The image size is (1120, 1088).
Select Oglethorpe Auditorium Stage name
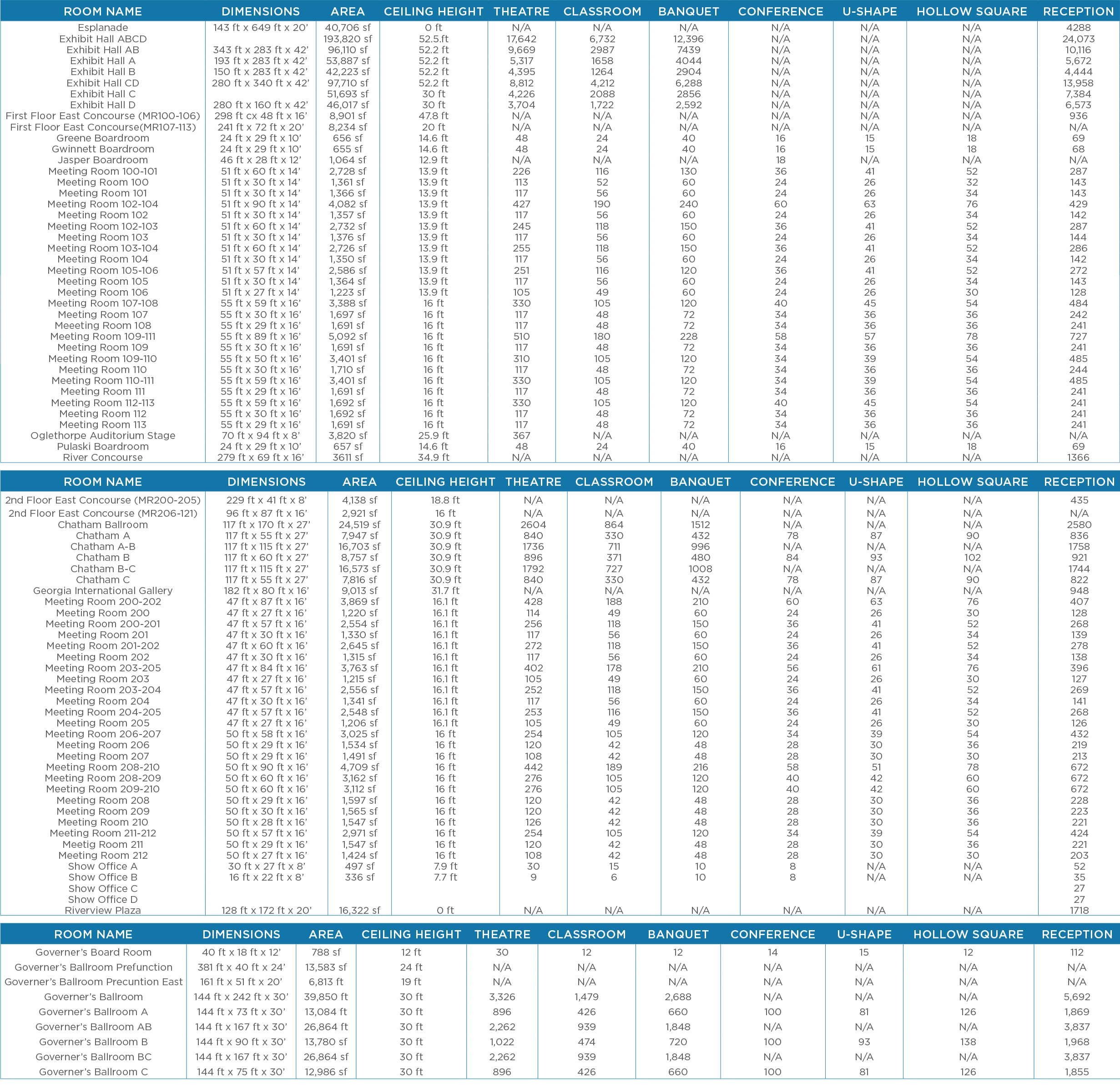(x=103, y=435)
